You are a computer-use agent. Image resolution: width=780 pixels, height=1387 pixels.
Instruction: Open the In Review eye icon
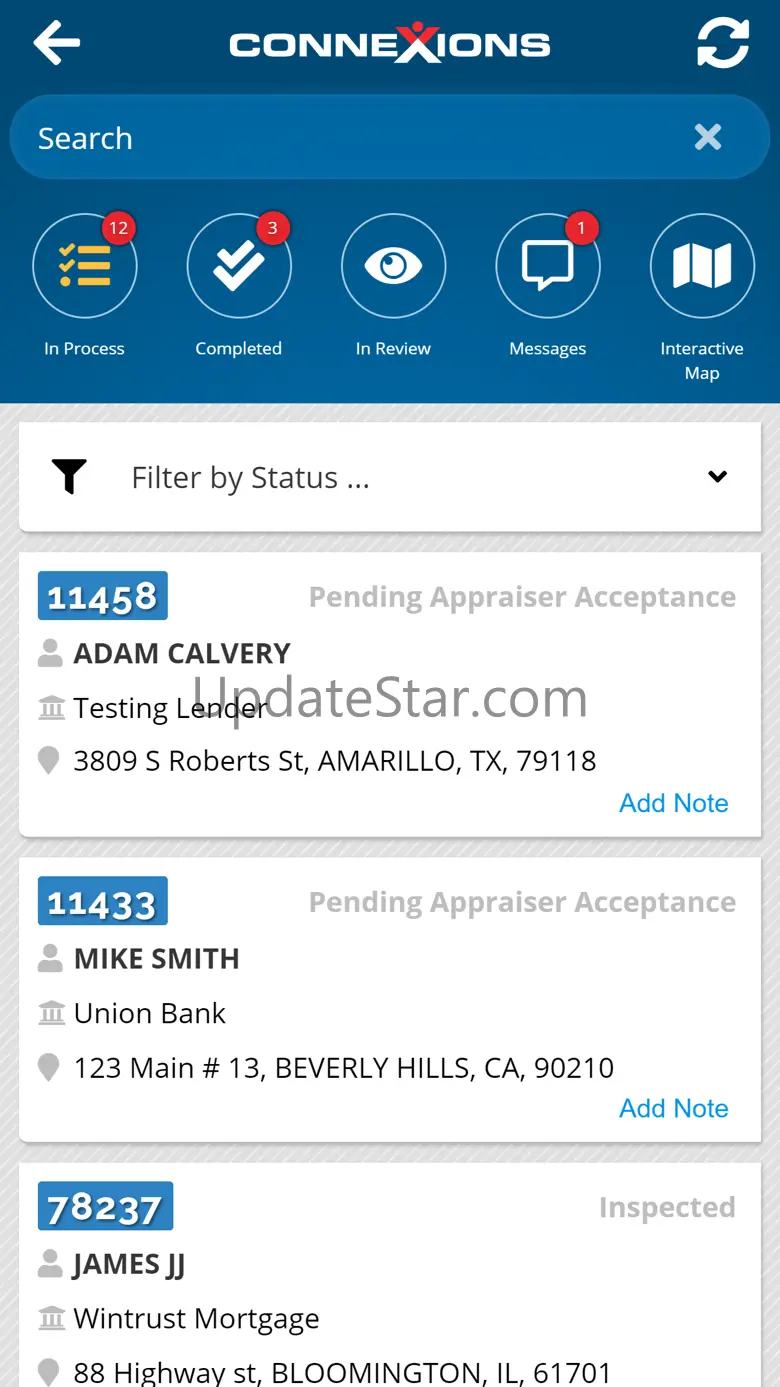pyautogui.click(x=393, y=266)
